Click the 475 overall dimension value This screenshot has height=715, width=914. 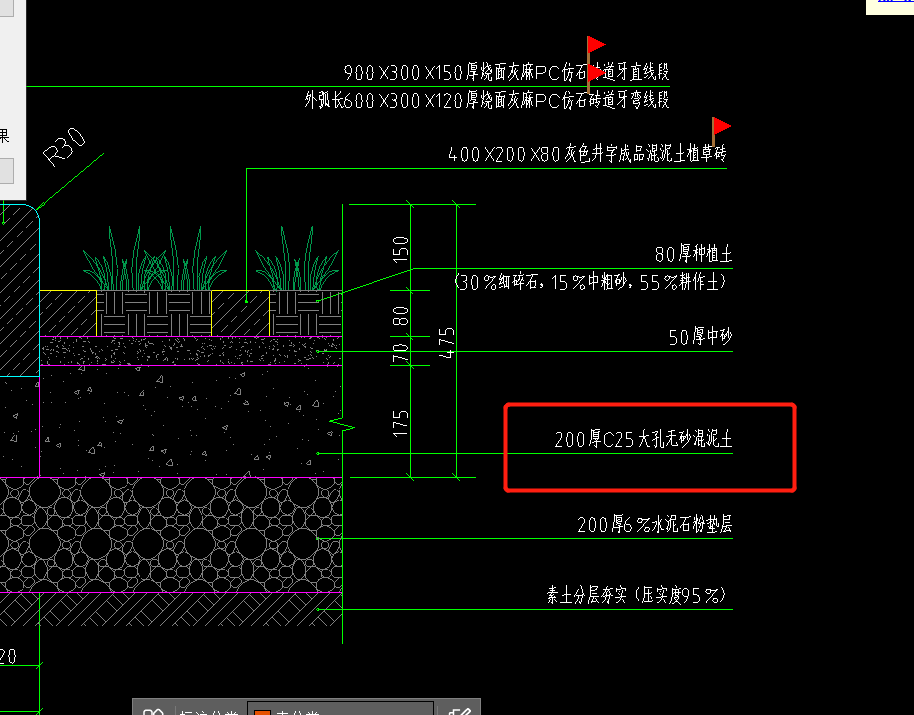447,343
